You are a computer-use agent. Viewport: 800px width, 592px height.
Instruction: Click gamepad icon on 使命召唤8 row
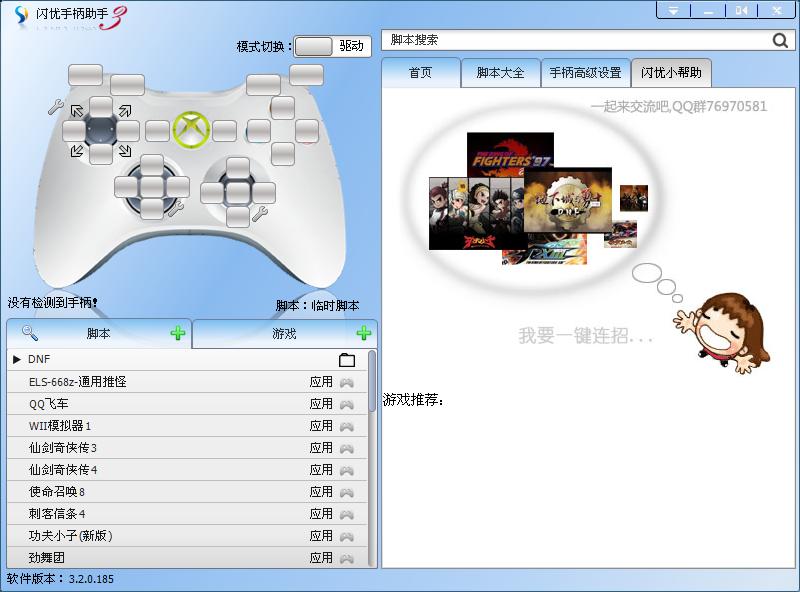(x=347, y=492)
